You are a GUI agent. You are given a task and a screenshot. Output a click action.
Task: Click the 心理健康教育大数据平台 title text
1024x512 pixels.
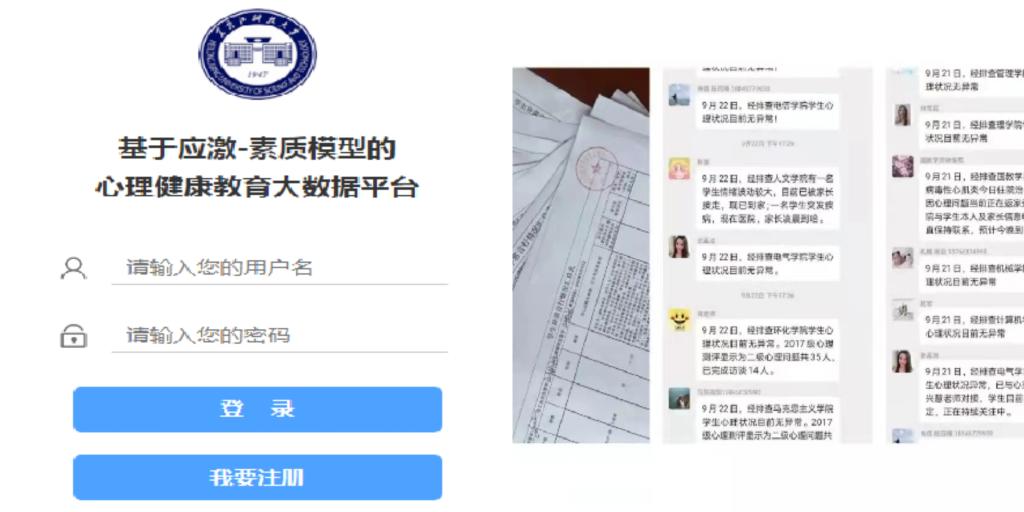tap(257, 187)
